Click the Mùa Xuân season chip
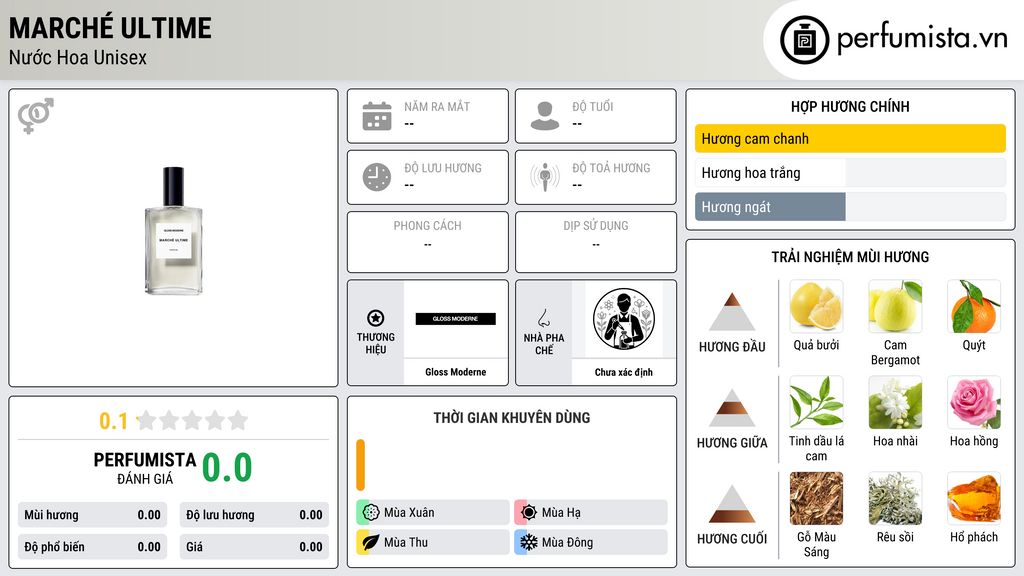 click(x=433, y=512)
